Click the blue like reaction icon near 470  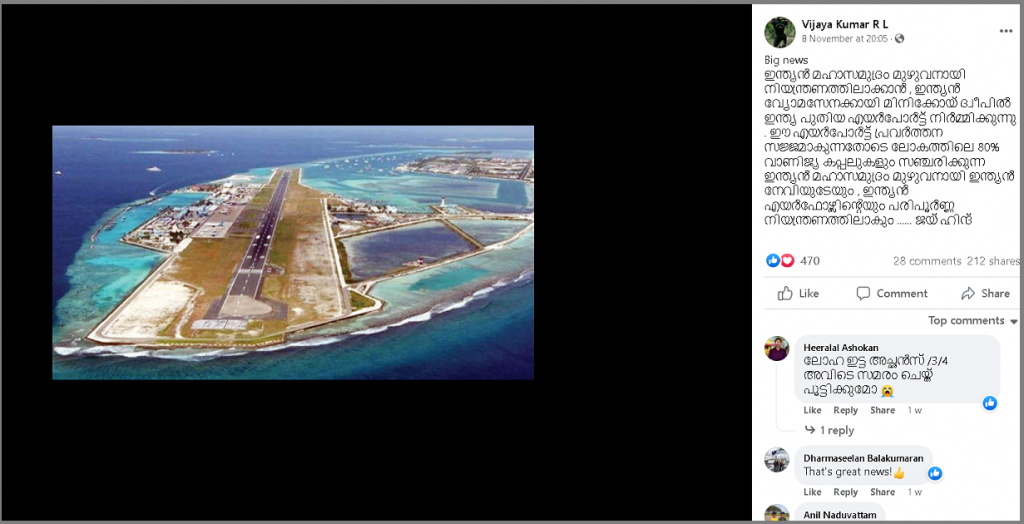[773, 261]
